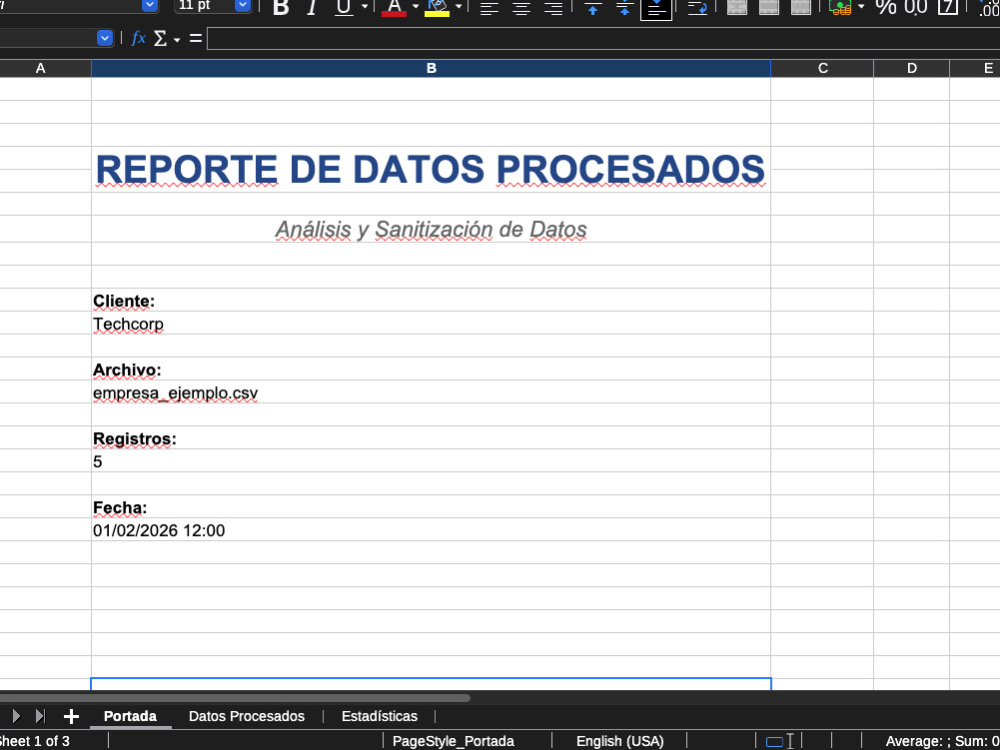The image size is (1000, 750).
Task: Open Function Wizard (fx)
Action: (x=138, y=38)
